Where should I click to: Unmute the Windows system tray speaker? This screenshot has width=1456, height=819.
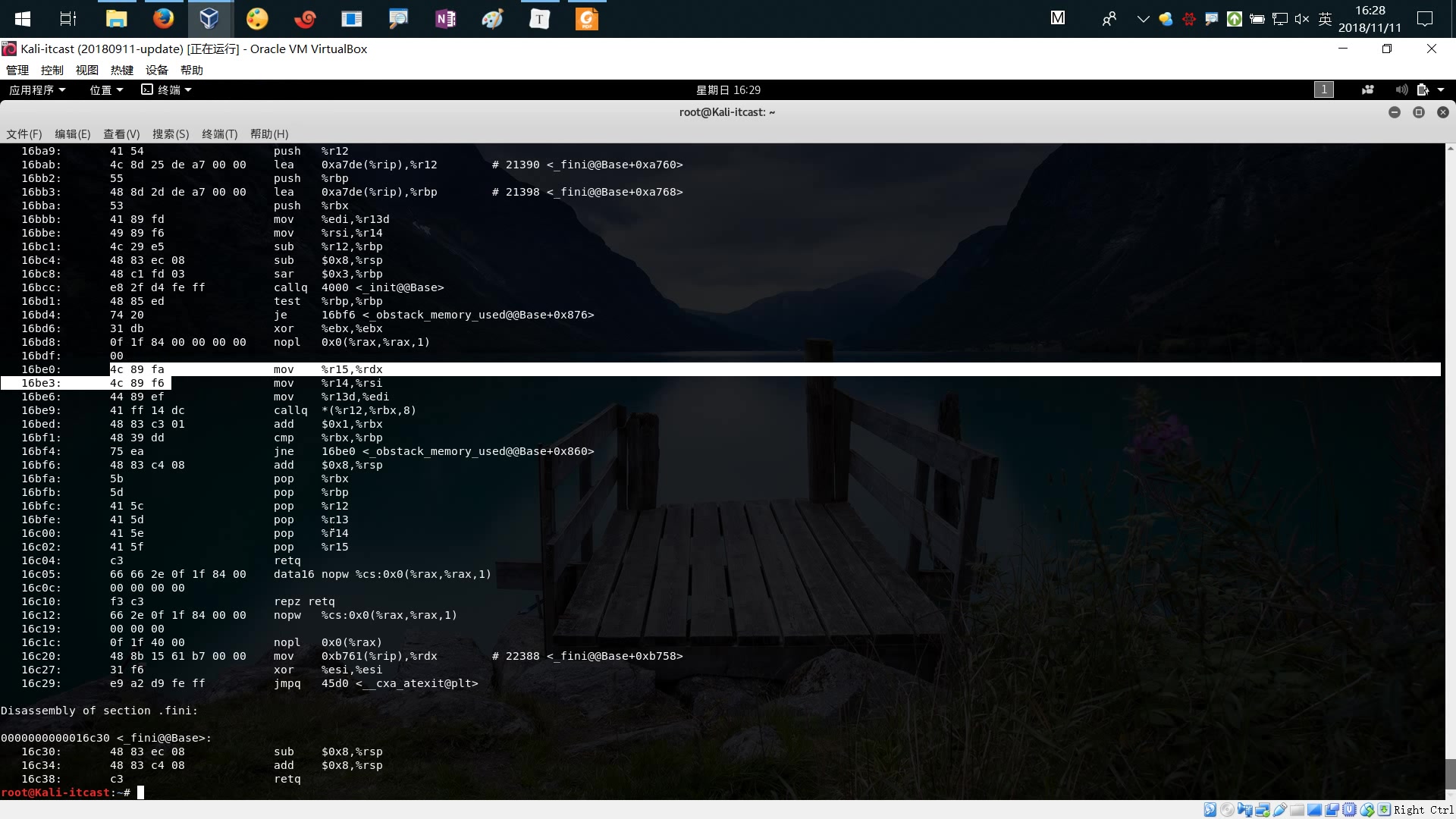pyautogui.click(x=1302, y=18)
